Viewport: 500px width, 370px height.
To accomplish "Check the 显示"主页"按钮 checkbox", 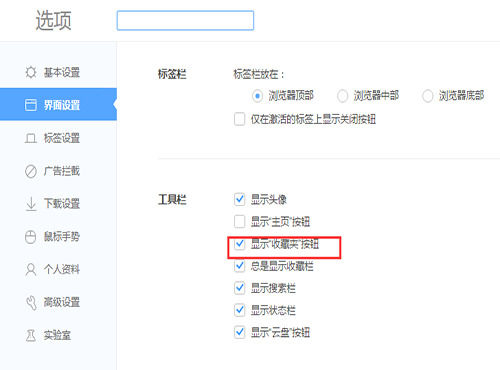I will 240,221.
